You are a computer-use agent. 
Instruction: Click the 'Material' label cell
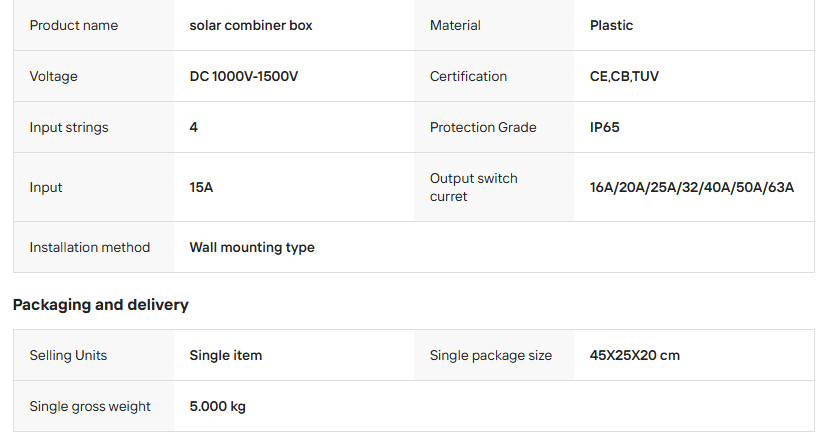coord(455,25)
